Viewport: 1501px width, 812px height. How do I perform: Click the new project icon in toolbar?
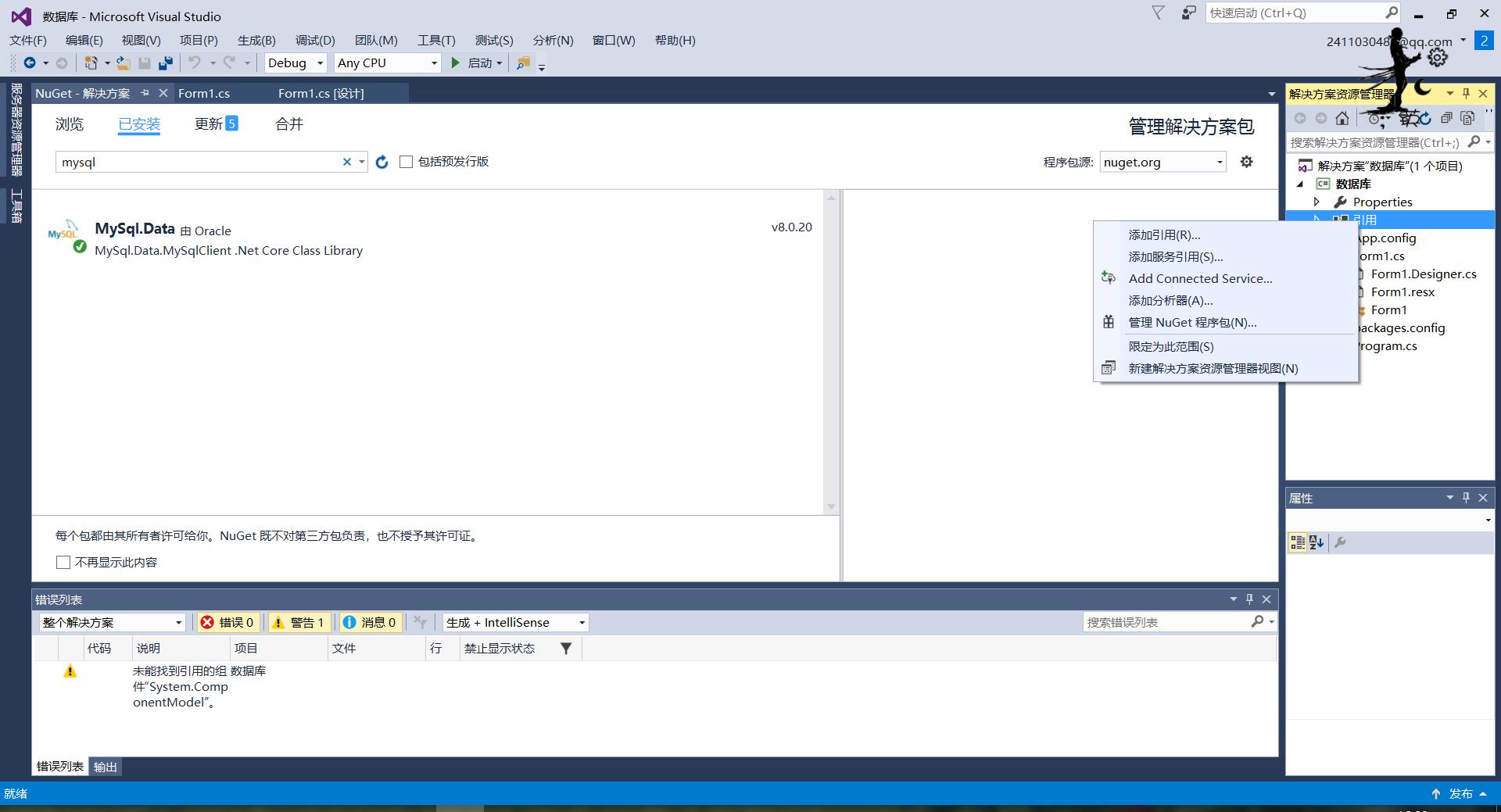91,63
